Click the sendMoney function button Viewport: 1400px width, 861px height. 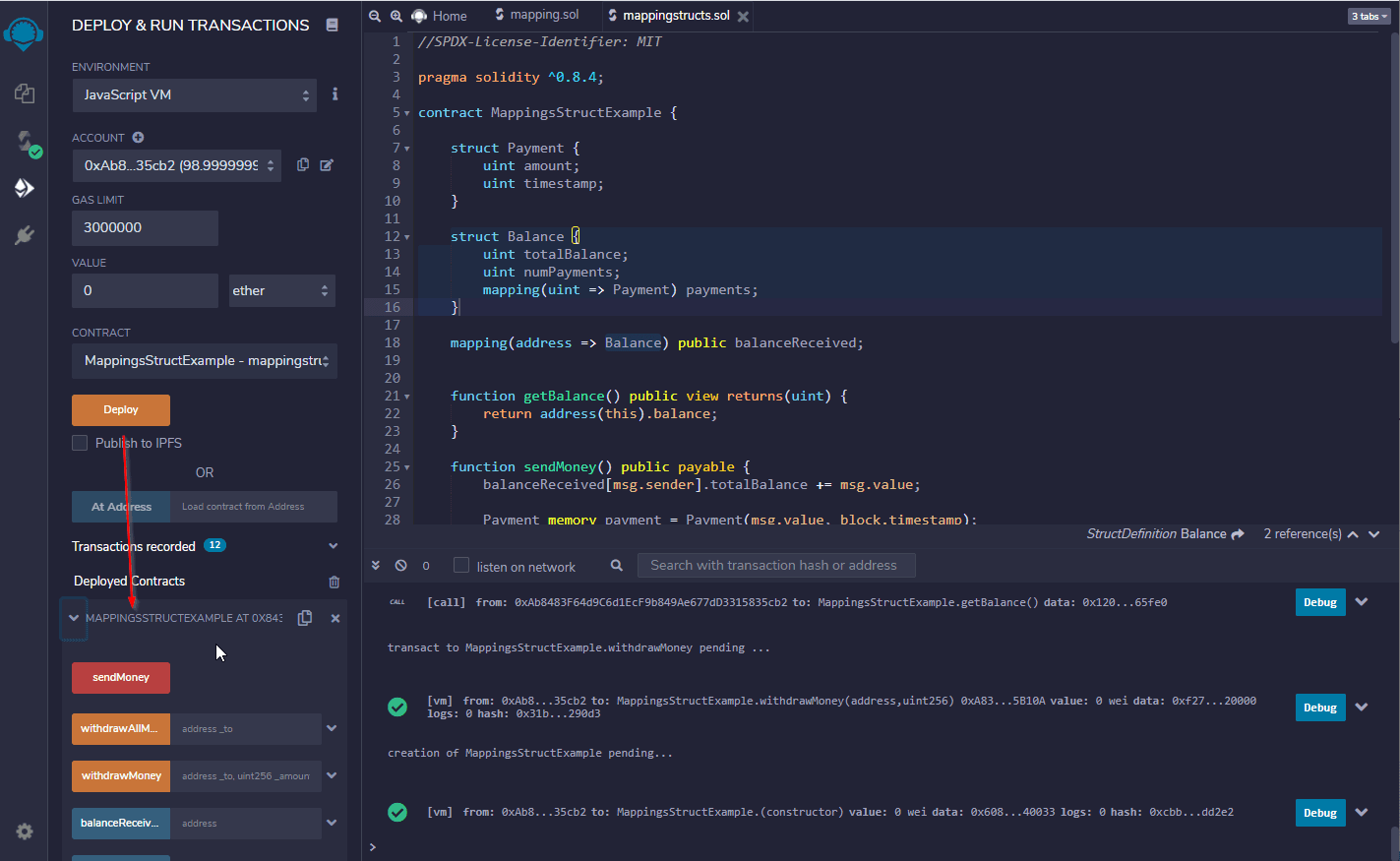[121, 678]
